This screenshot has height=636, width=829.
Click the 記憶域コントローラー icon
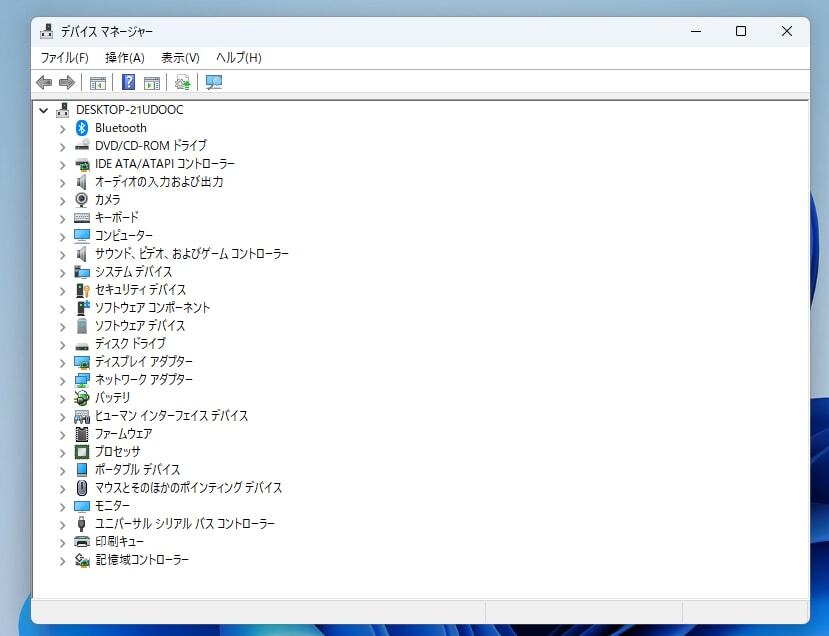click(x=82, y=560)
